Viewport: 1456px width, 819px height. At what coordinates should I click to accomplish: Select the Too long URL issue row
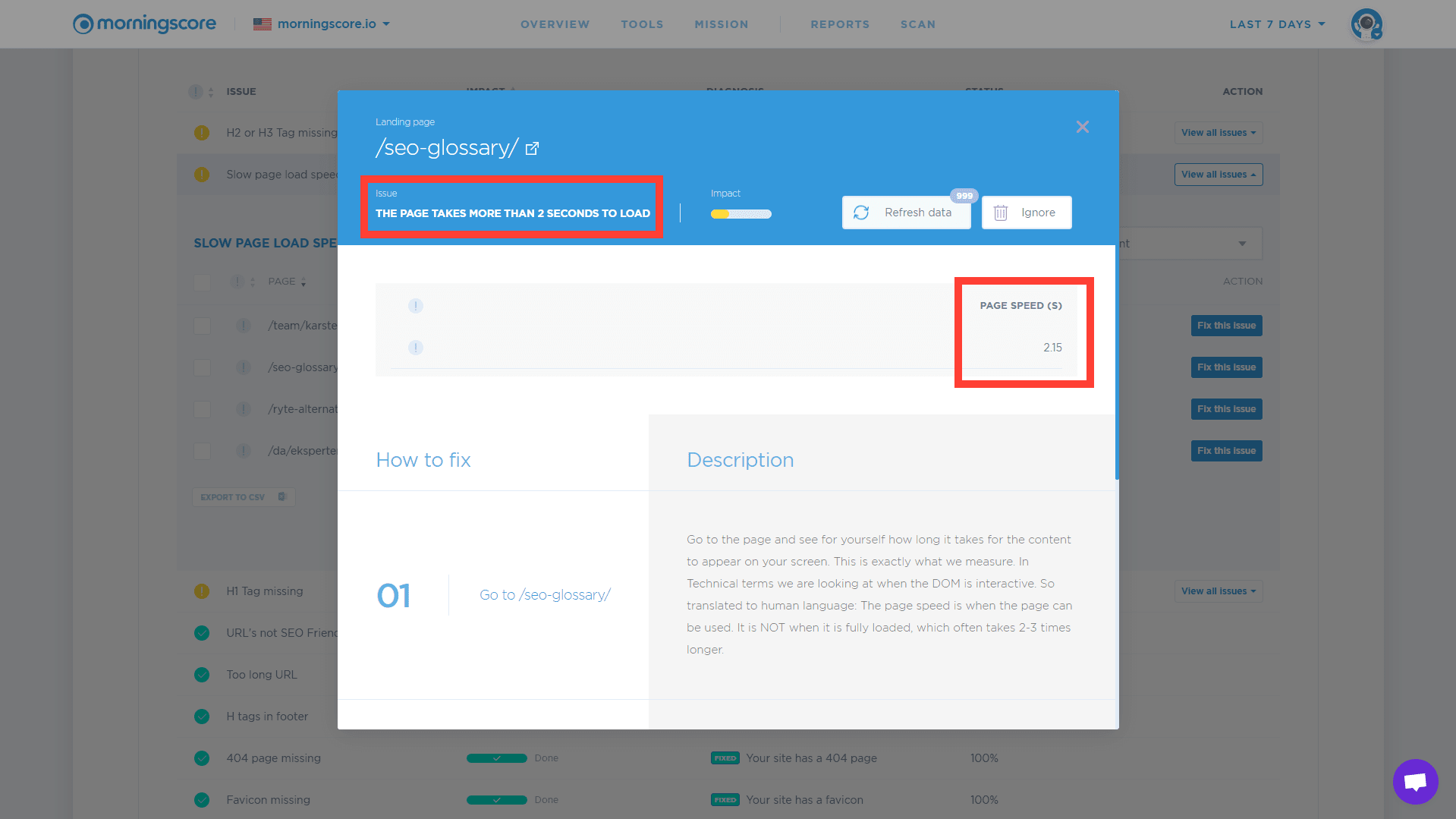262,675
